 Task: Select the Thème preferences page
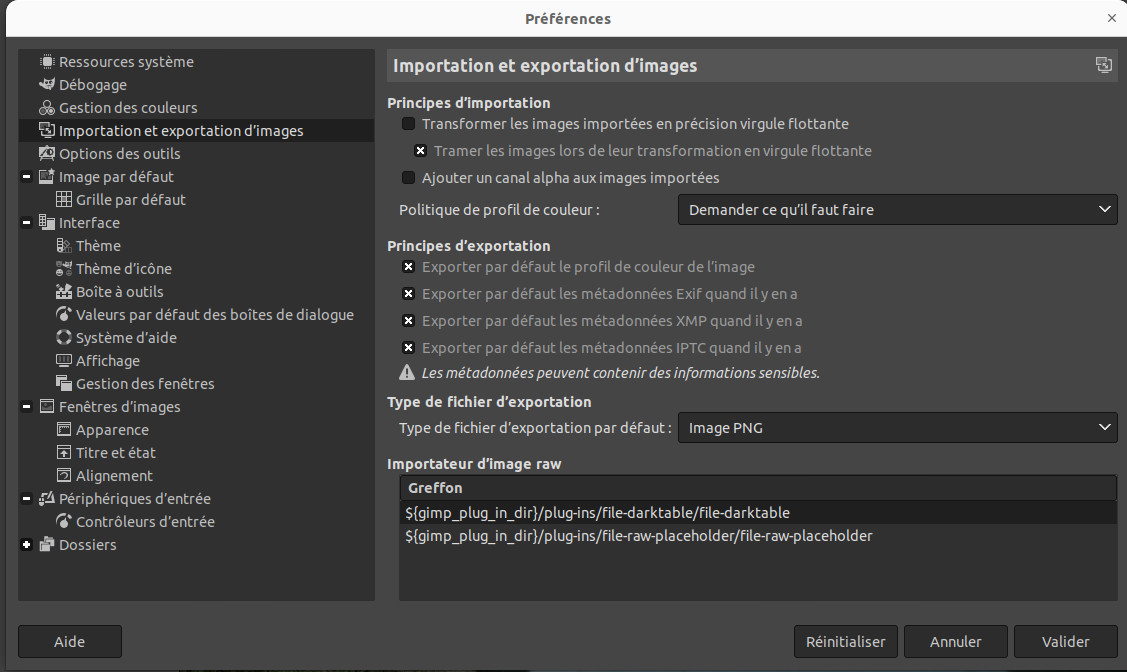pyautogui.click(x=98, y=246)
